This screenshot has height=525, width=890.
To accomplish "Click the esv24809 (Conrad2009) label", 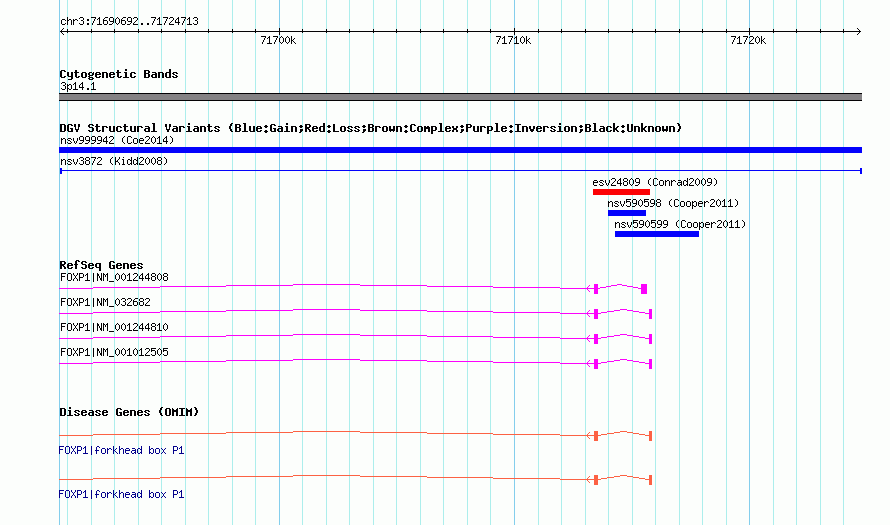I will [x=655, y=182].
